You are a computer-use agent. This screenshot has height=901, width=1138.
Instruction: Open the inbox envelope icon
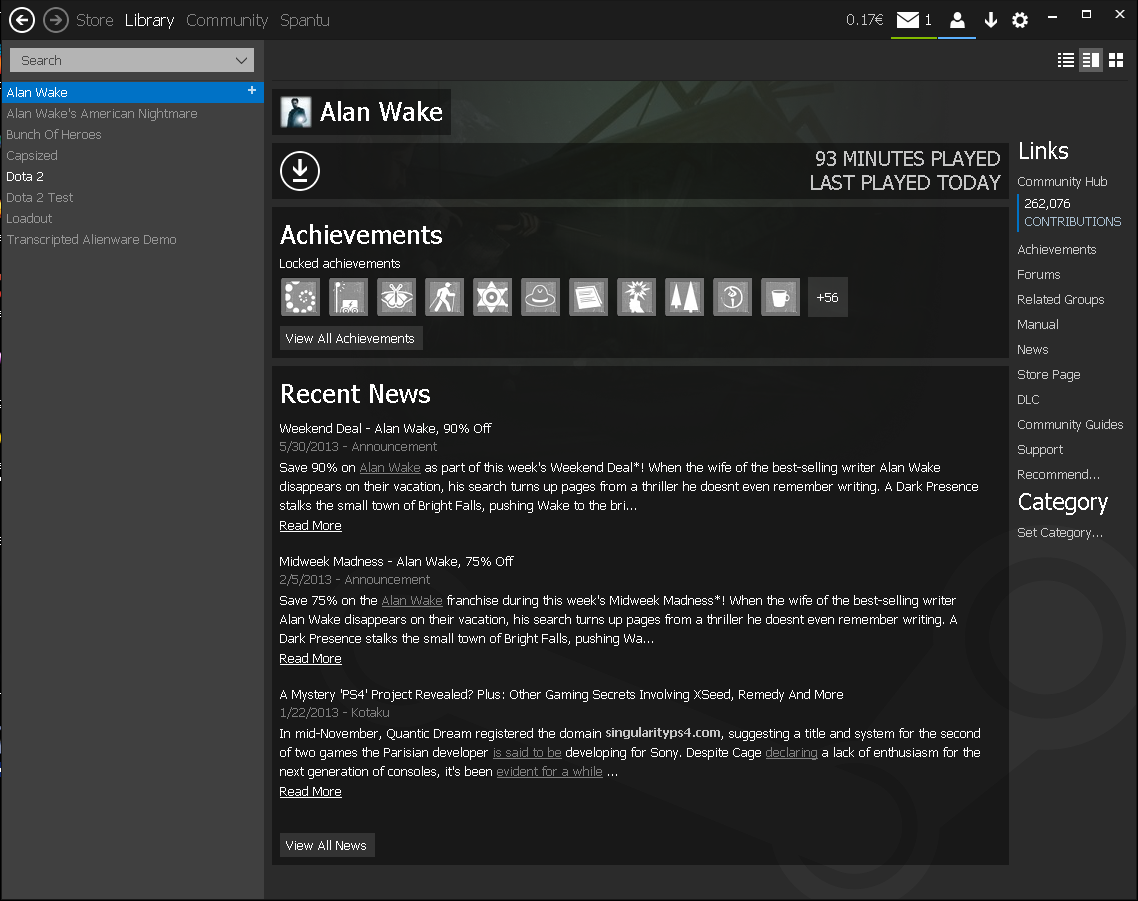(908, 20)
